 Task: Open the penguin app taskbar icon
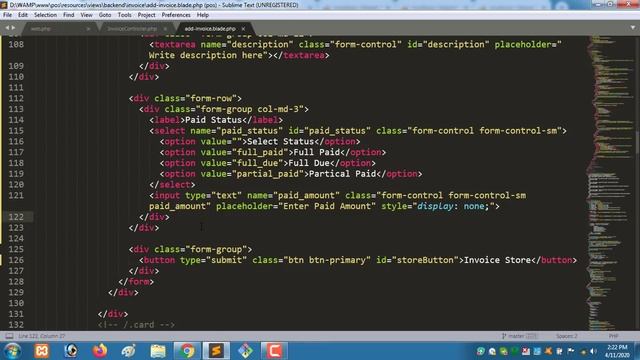[x=71, y=351]
